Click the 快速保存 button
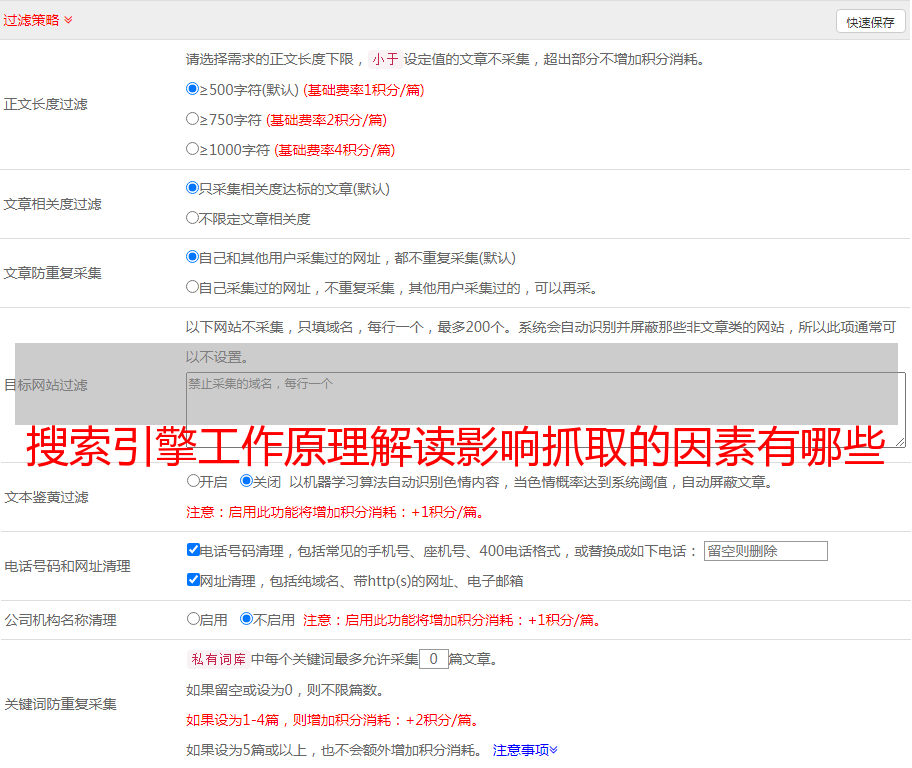Screen dimensions: 912x768 point(869,22)
